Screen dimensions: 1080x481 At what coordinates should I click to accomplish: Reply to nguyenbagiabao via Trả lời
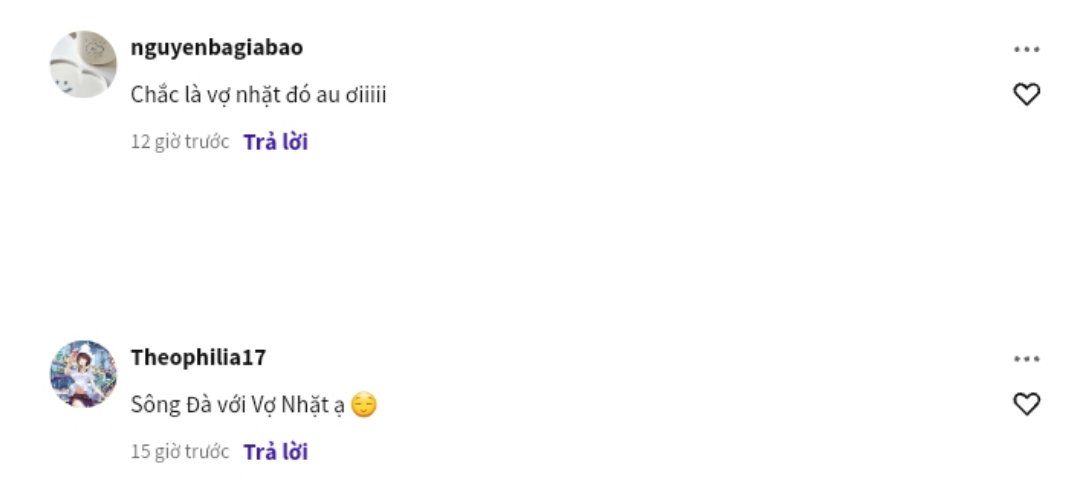pos(276,142)
